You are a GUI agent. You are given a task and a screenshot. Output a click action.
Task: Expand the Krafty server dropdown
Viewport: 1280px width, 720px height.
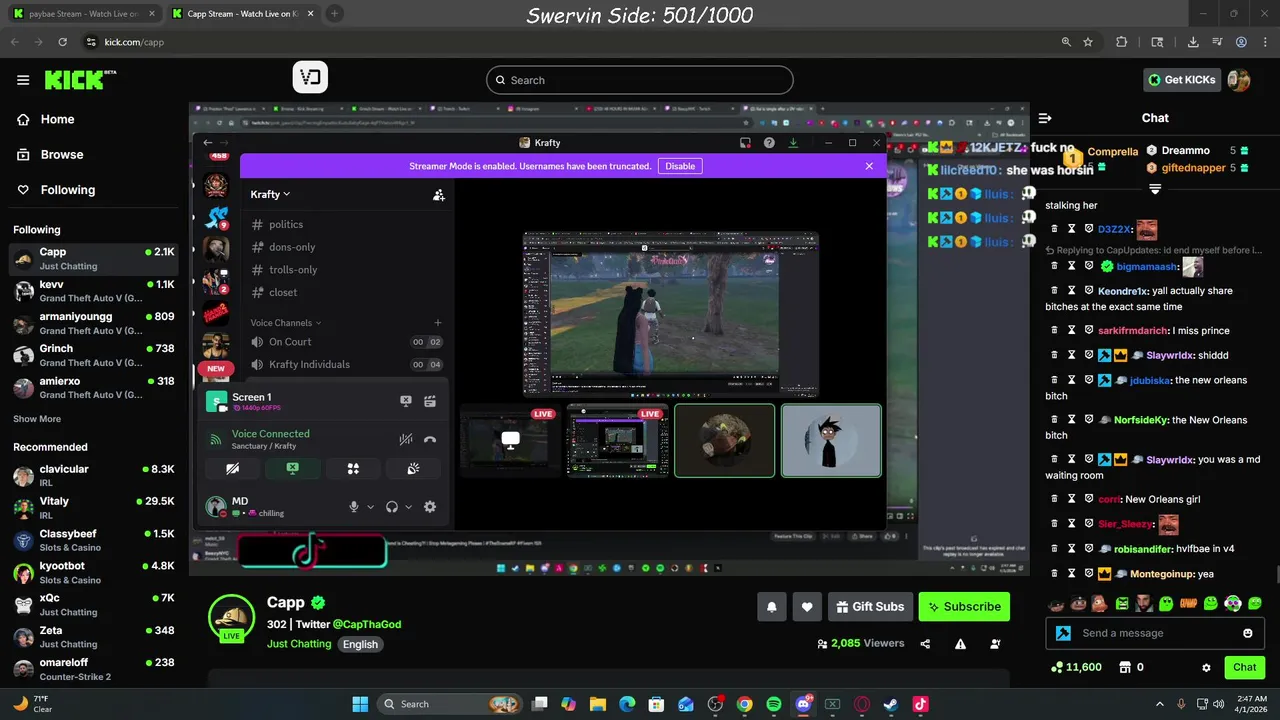click(270, 194)
